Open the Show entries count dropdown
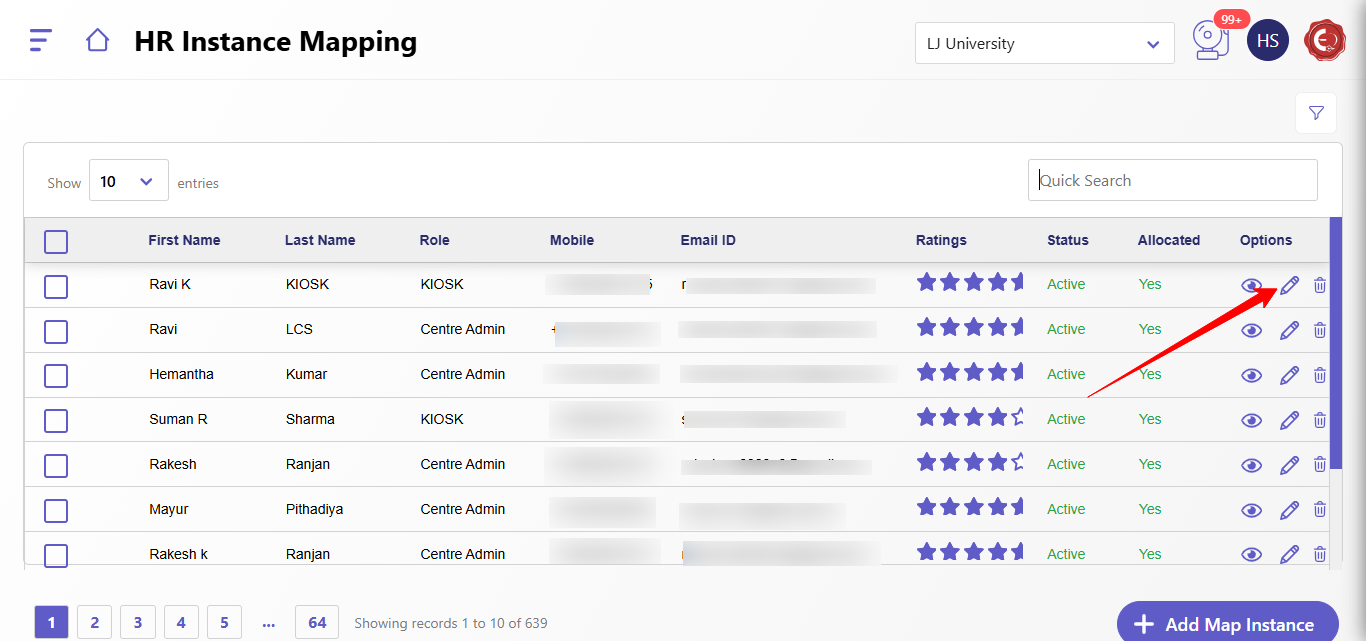The image size is (1366, 641). click(128, 181)
